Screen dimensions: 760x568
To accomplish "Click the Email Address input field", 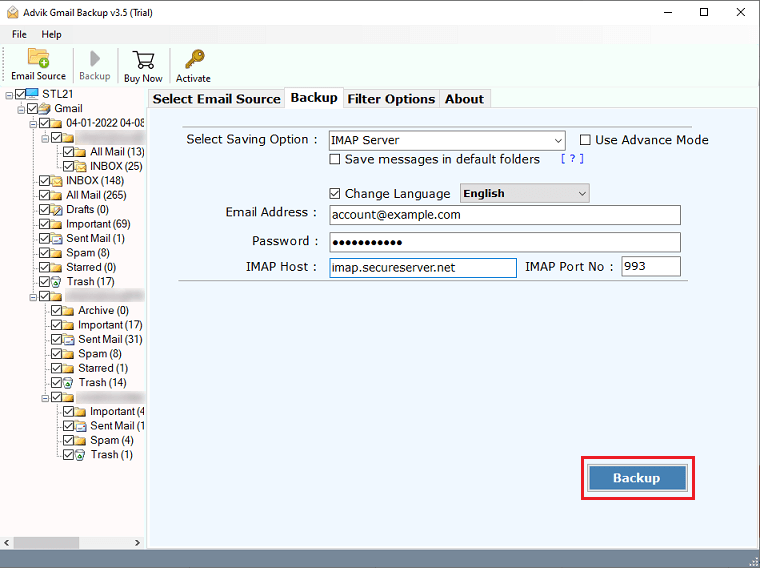I will tap(505, 215).
